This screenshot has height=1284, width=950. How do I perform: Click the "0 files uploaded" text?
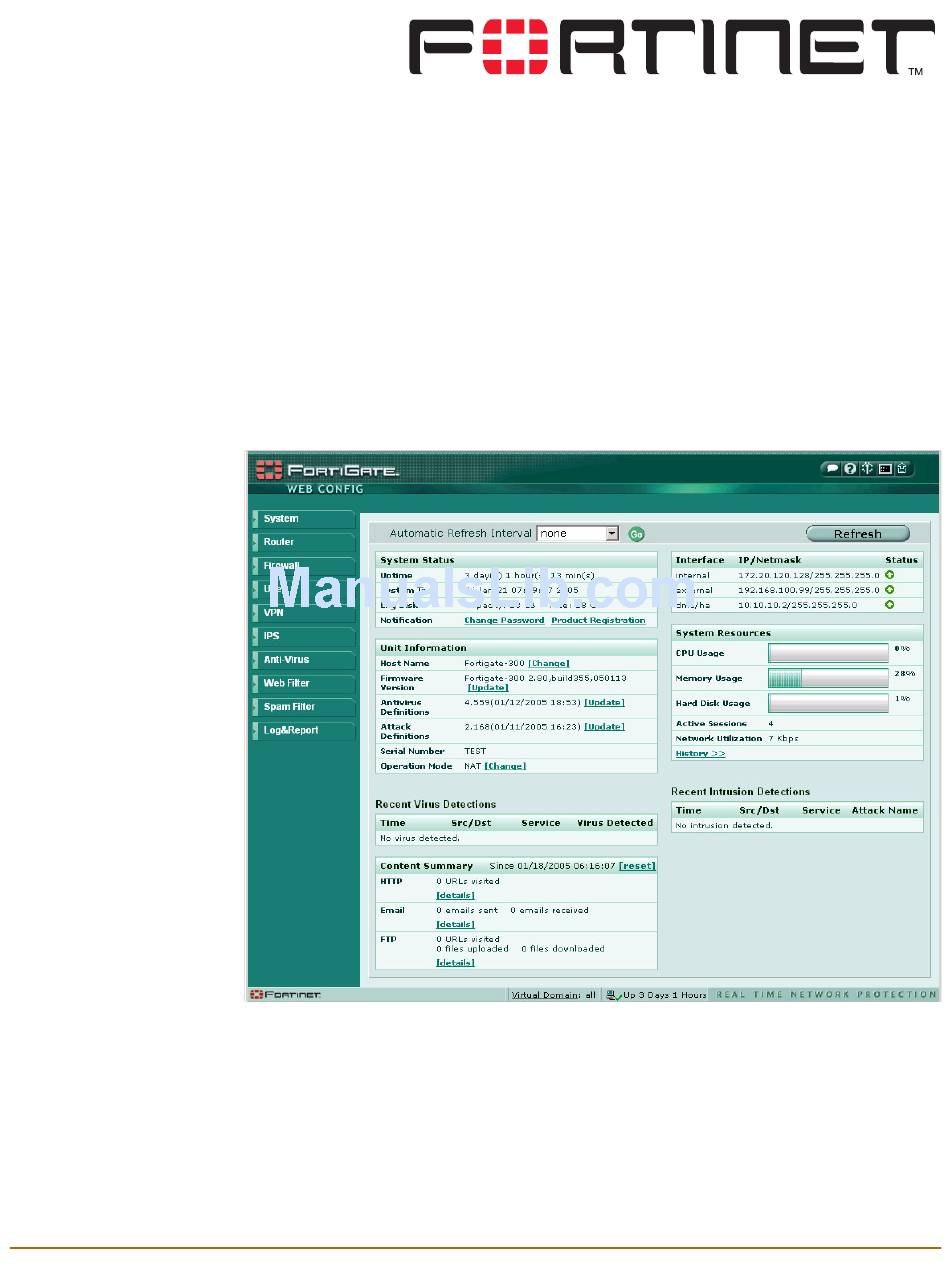point(472,948)
